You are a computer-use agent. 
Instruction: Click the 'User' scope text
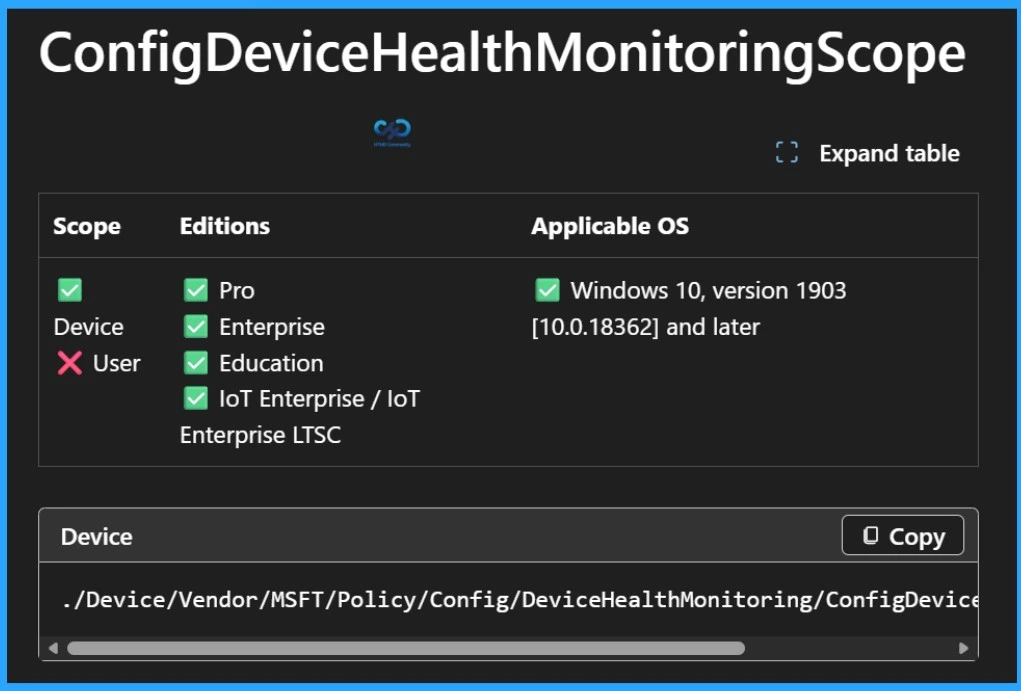pos(117,363)
